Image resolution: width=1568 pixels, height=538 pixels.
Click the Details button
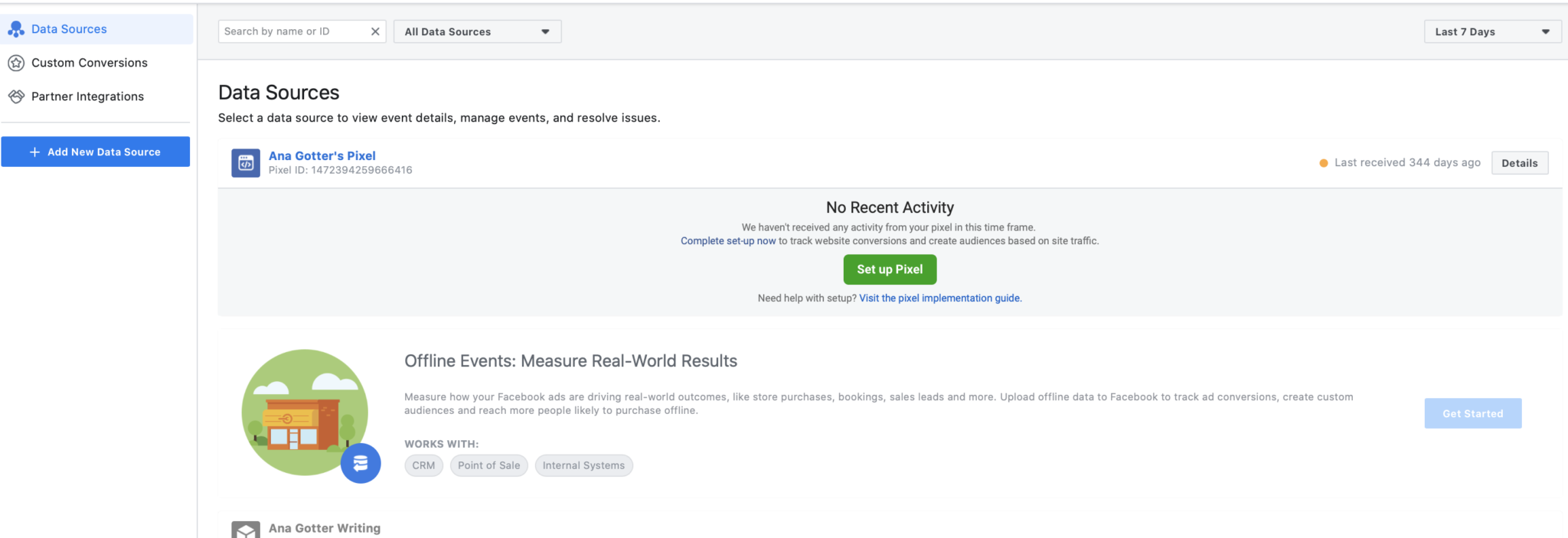click(1519, 163)
